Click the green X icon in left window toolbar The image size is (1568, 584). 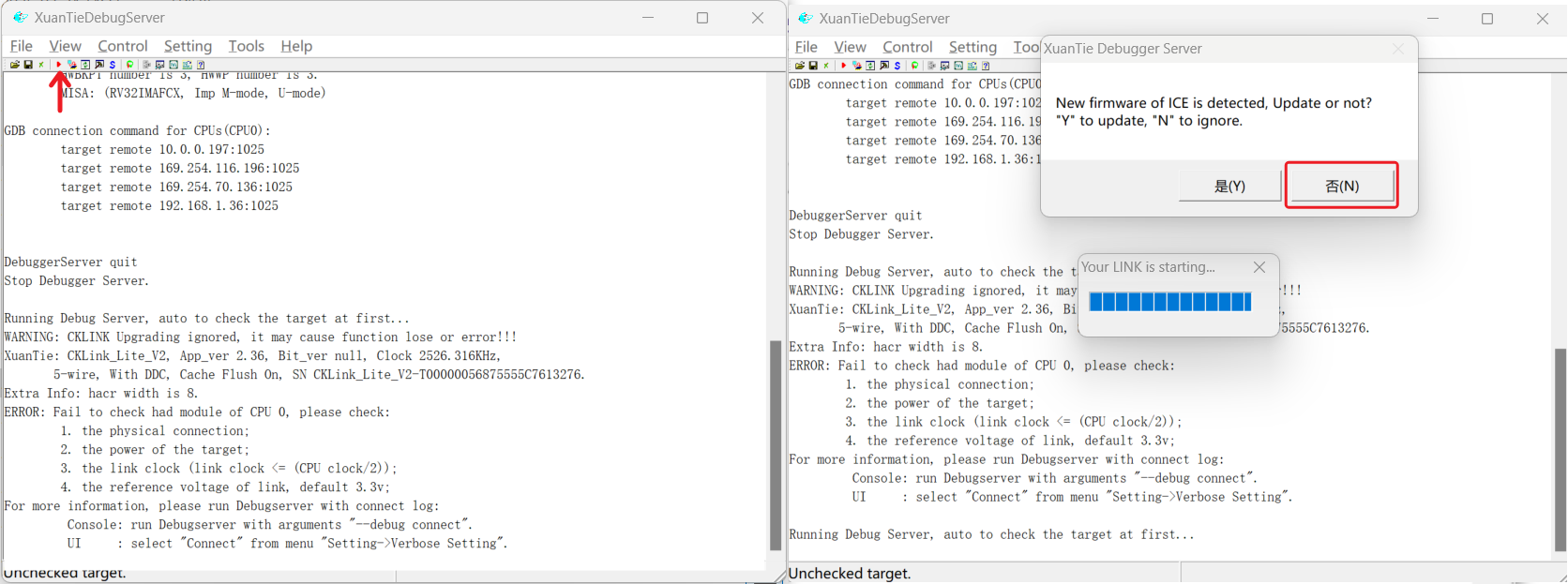(x=41, y=65)
